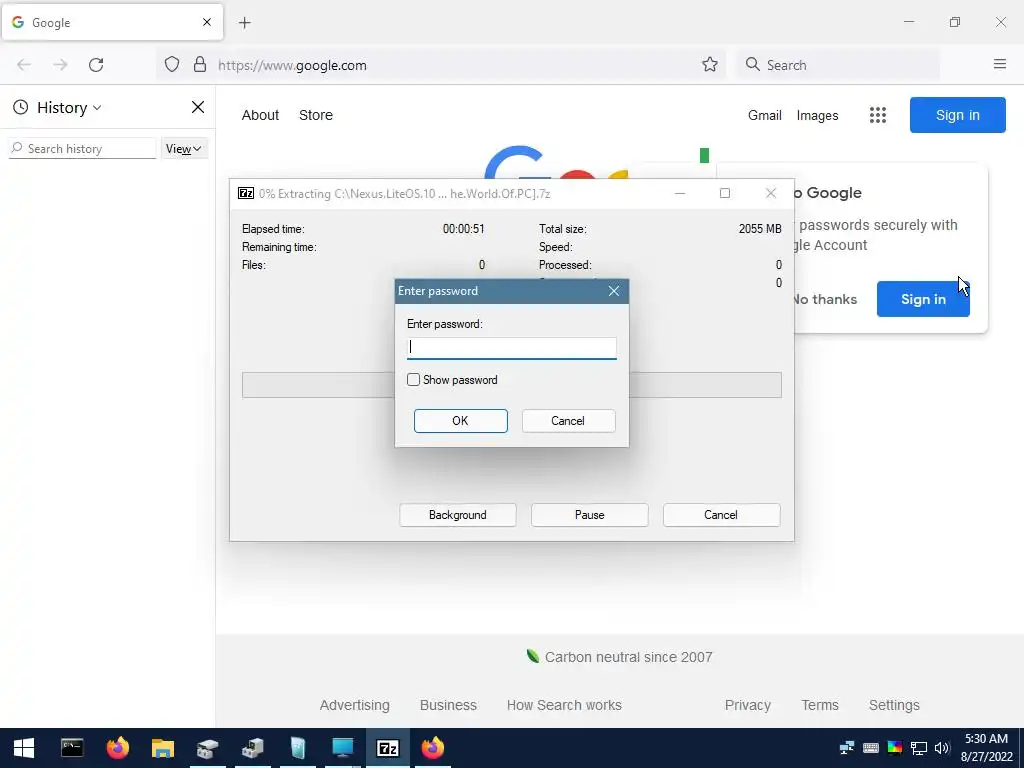Open the Windows Start menu
This screenshot has height=768, width=1024.
point(24,748)
